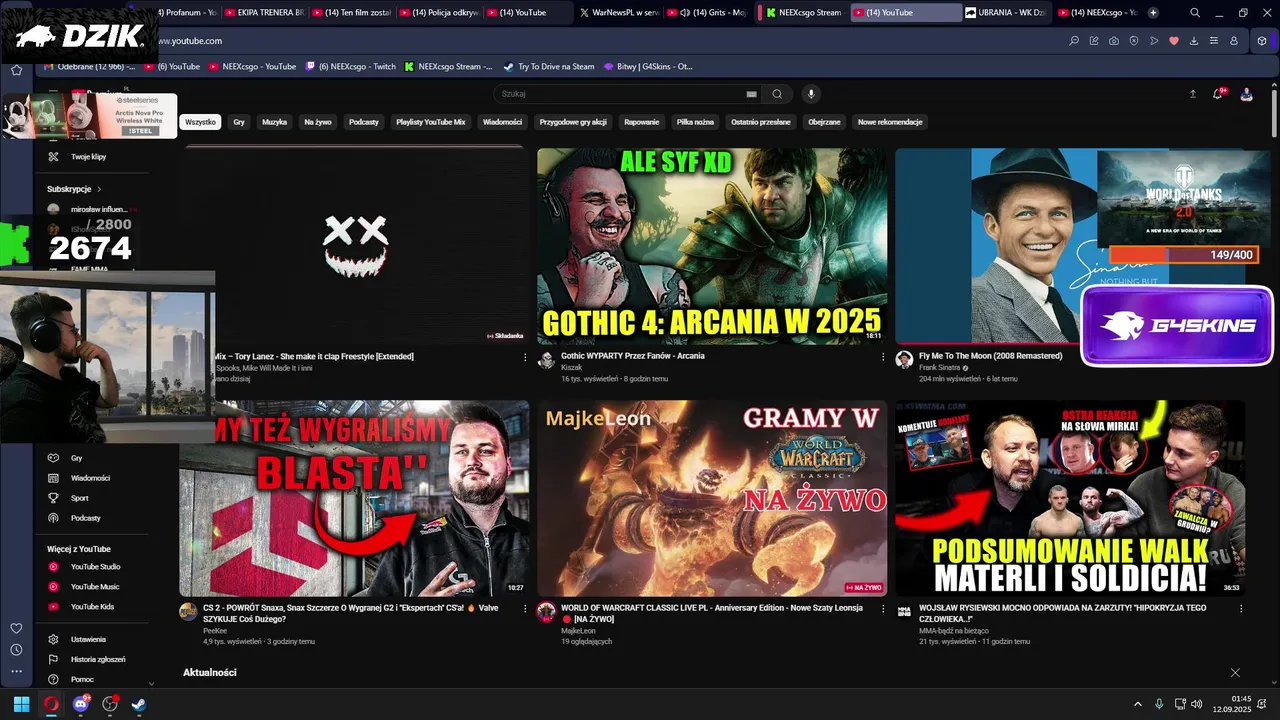Open options menu for Peekee CS 2 video
The image size is (1280, 720).
pos(525,608)
